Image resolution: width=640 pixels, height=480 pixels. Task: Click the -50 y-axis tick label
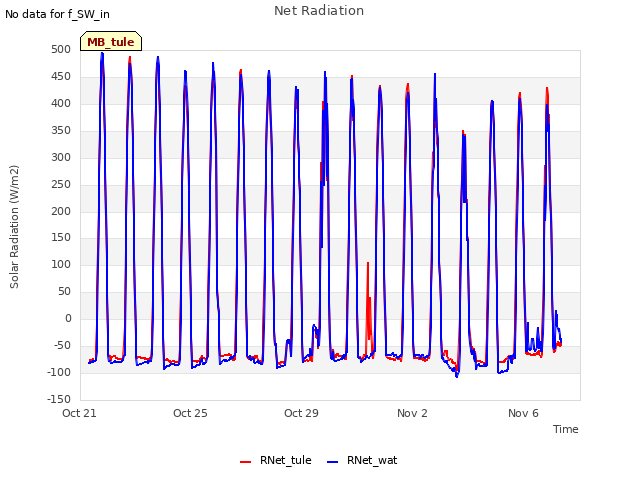click(x=62, y=345)
